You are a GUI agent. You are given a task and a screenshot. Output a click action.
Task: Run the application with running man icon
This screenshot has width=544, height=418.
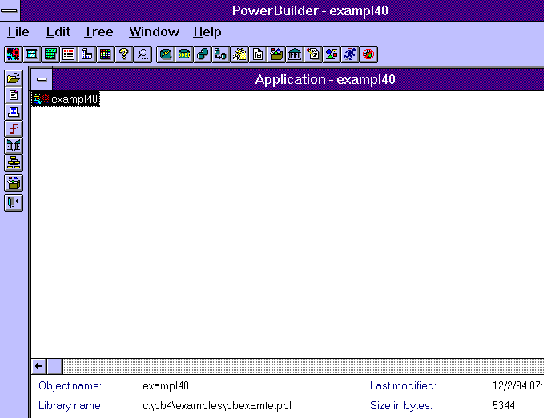(350, 54)
